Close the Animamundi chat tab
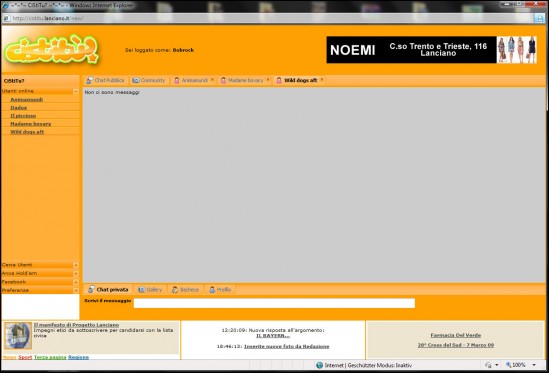Screen dimensions: 549x373 [212, 80]
